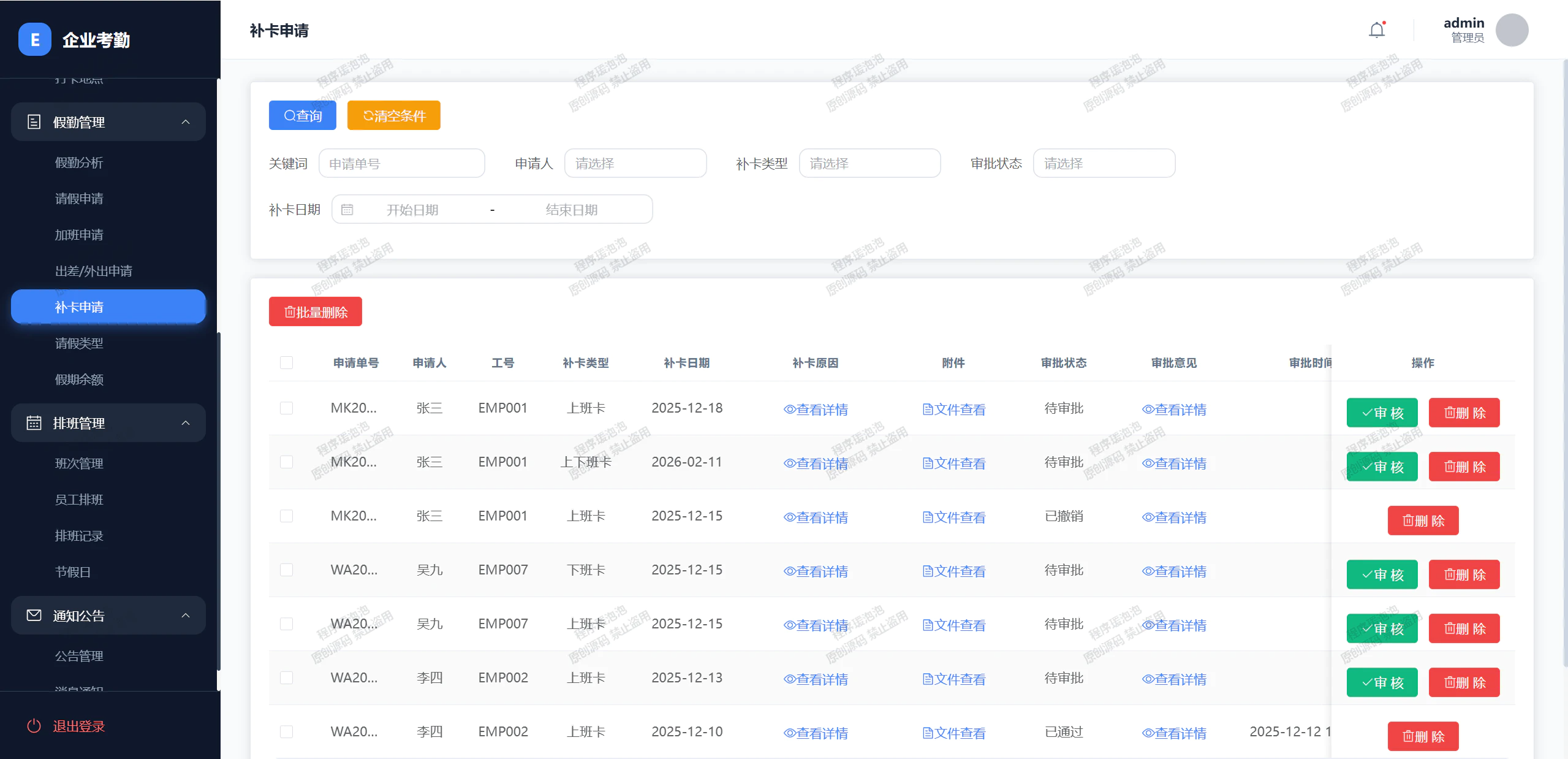Collapse the 排班管理 menu chevron
This screenshot has height=759, width=1568.
coord(186,423)
